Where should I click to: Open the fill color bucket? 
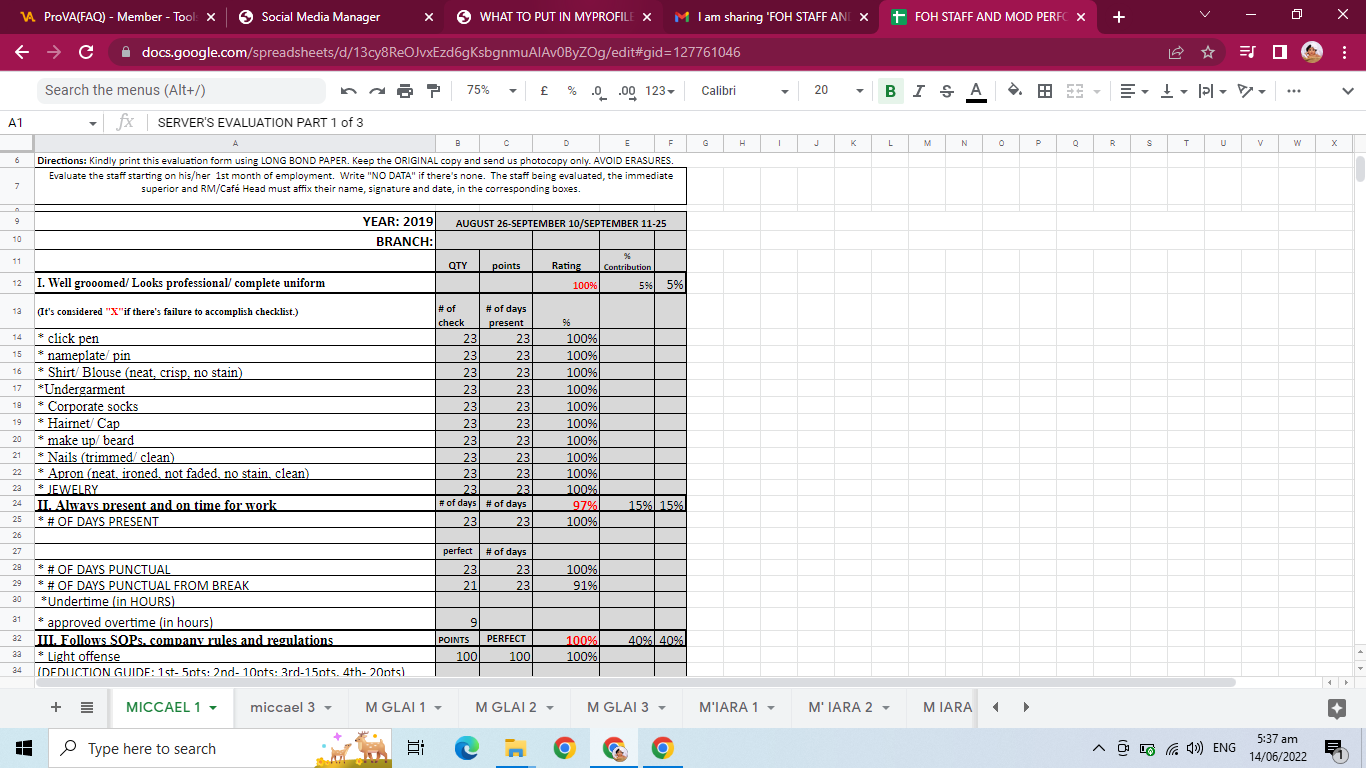click(x=1015, y=91)
